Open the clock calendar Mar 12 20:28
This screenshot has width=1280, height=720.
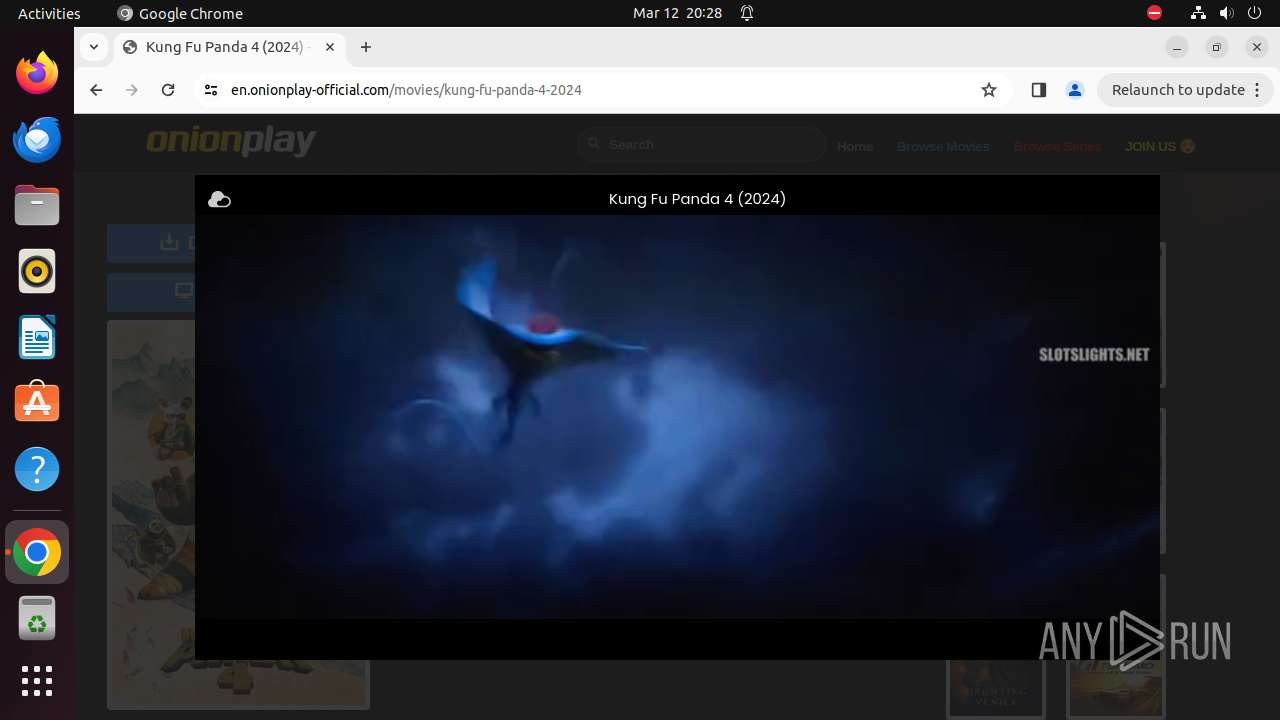tap(677, 13)
